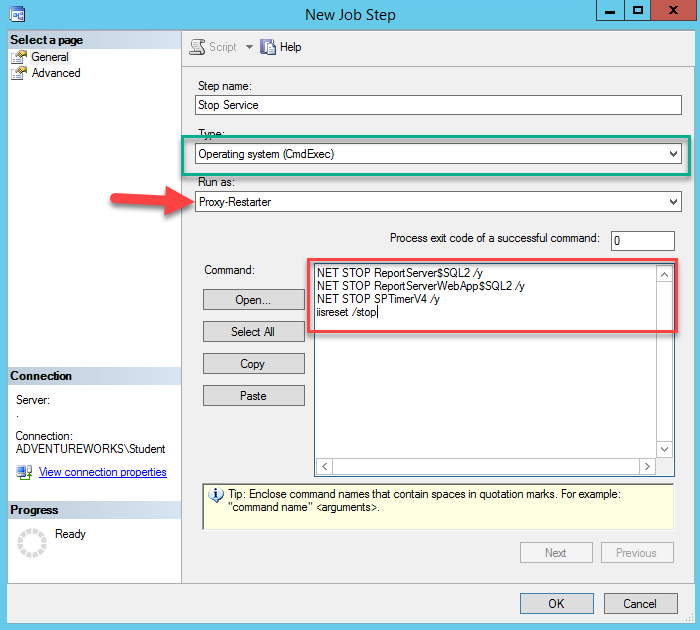
Task: Expand the Script dropdown arrow
Action: pyautogui.click(x=249, y=47)
